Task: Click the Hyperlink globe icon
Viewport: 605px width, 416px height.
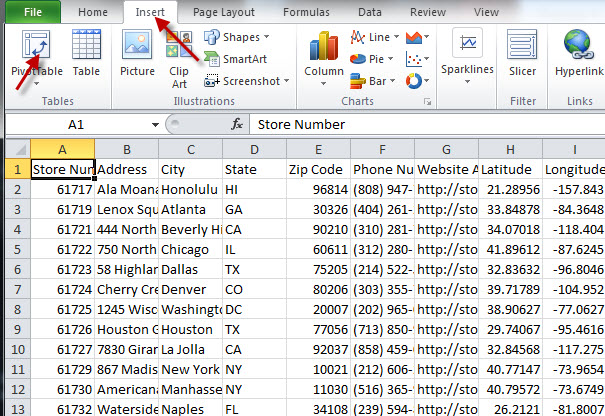Action: (577, 44)
